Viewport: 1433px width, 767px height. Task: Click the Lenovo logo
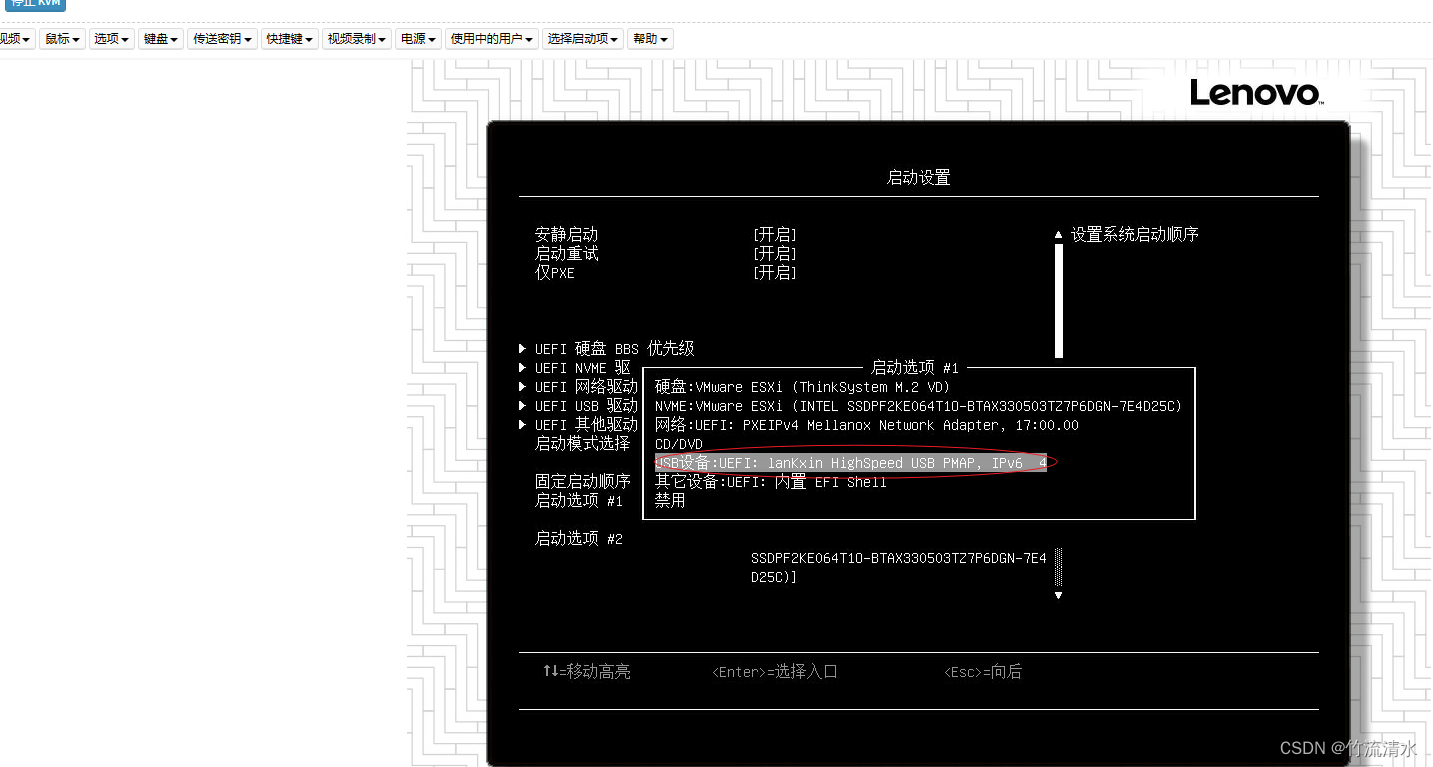tap(1257, 94)
